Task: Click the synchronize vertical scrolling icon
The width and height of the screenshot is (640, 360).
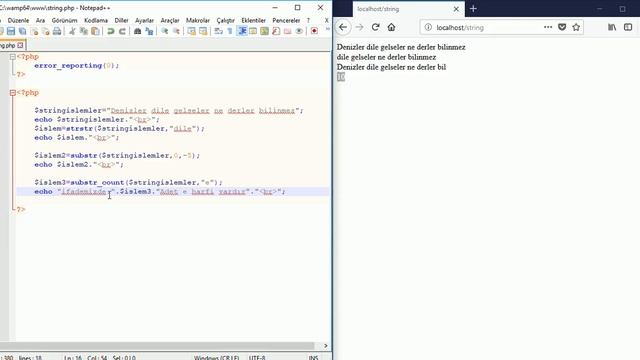Action: [191, 31]
